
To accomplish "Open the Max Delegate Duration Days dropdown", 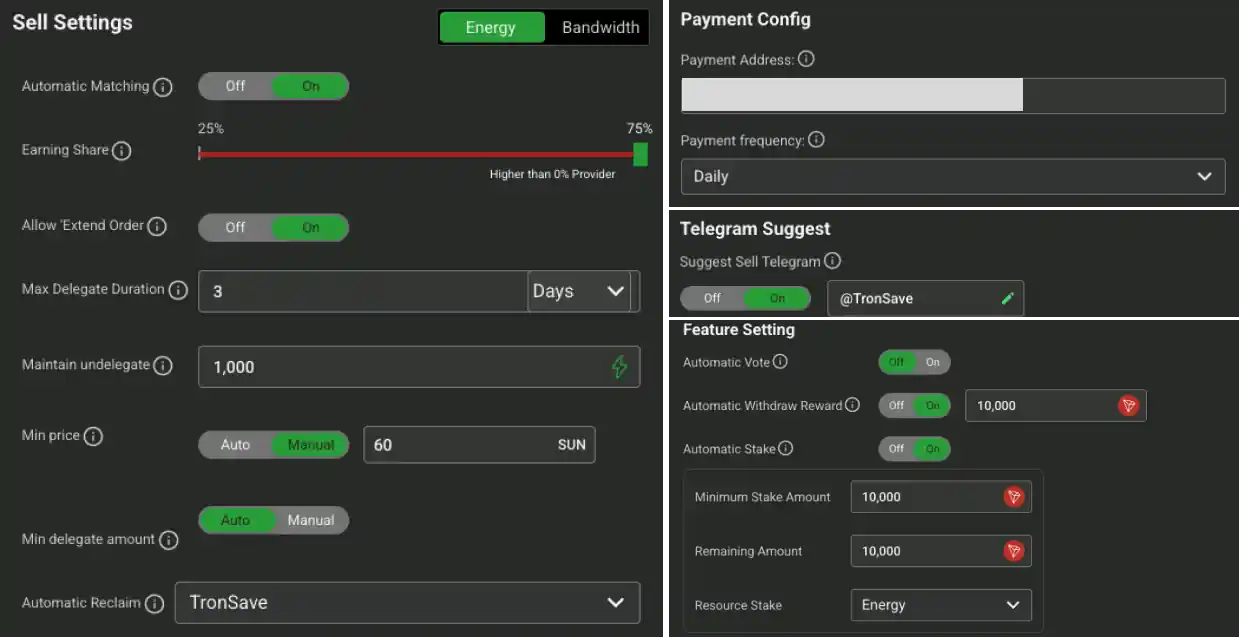I will click(x=578, y=291).
